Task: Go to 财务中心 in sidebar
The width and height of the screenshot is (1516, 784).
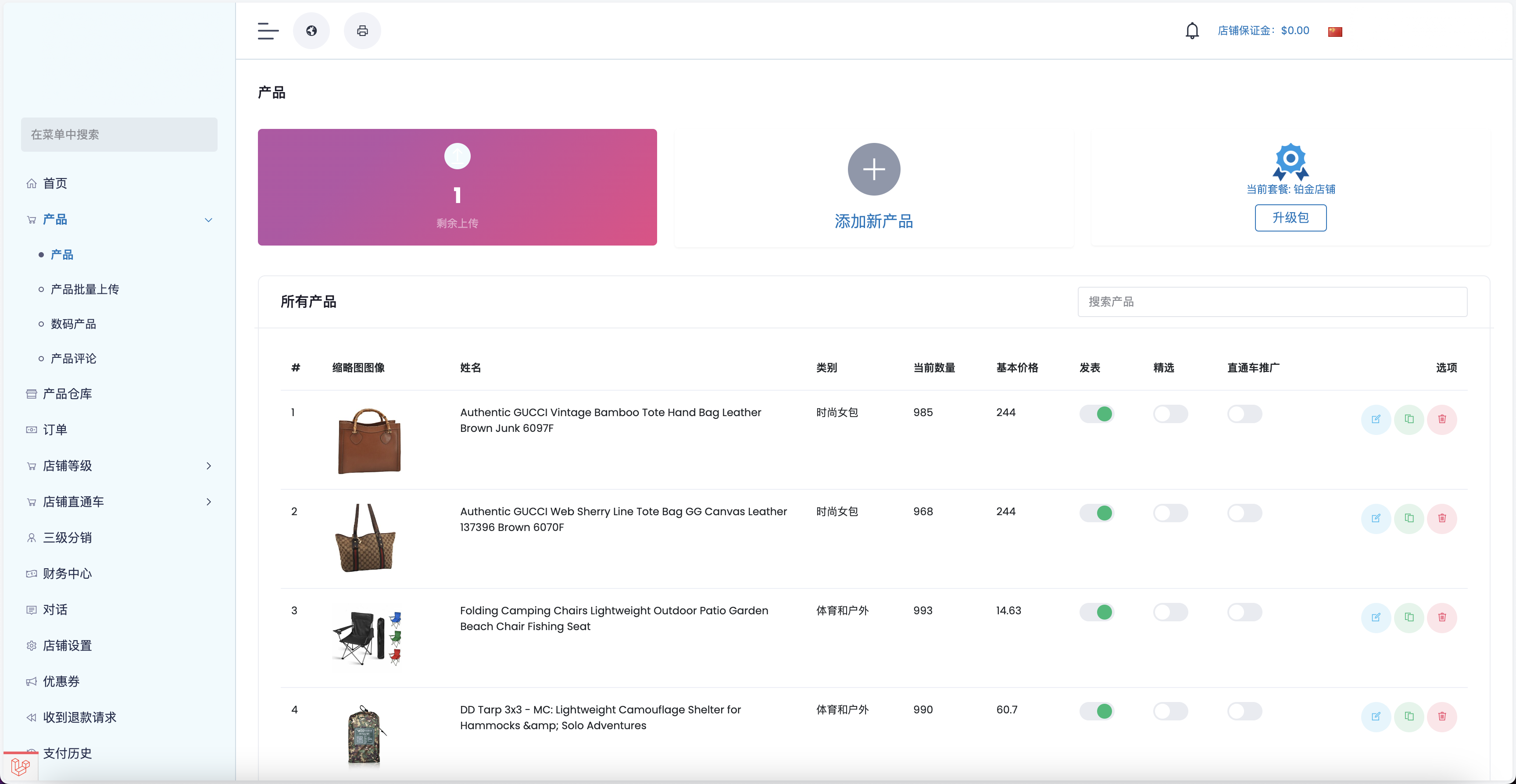Action: 67,574
